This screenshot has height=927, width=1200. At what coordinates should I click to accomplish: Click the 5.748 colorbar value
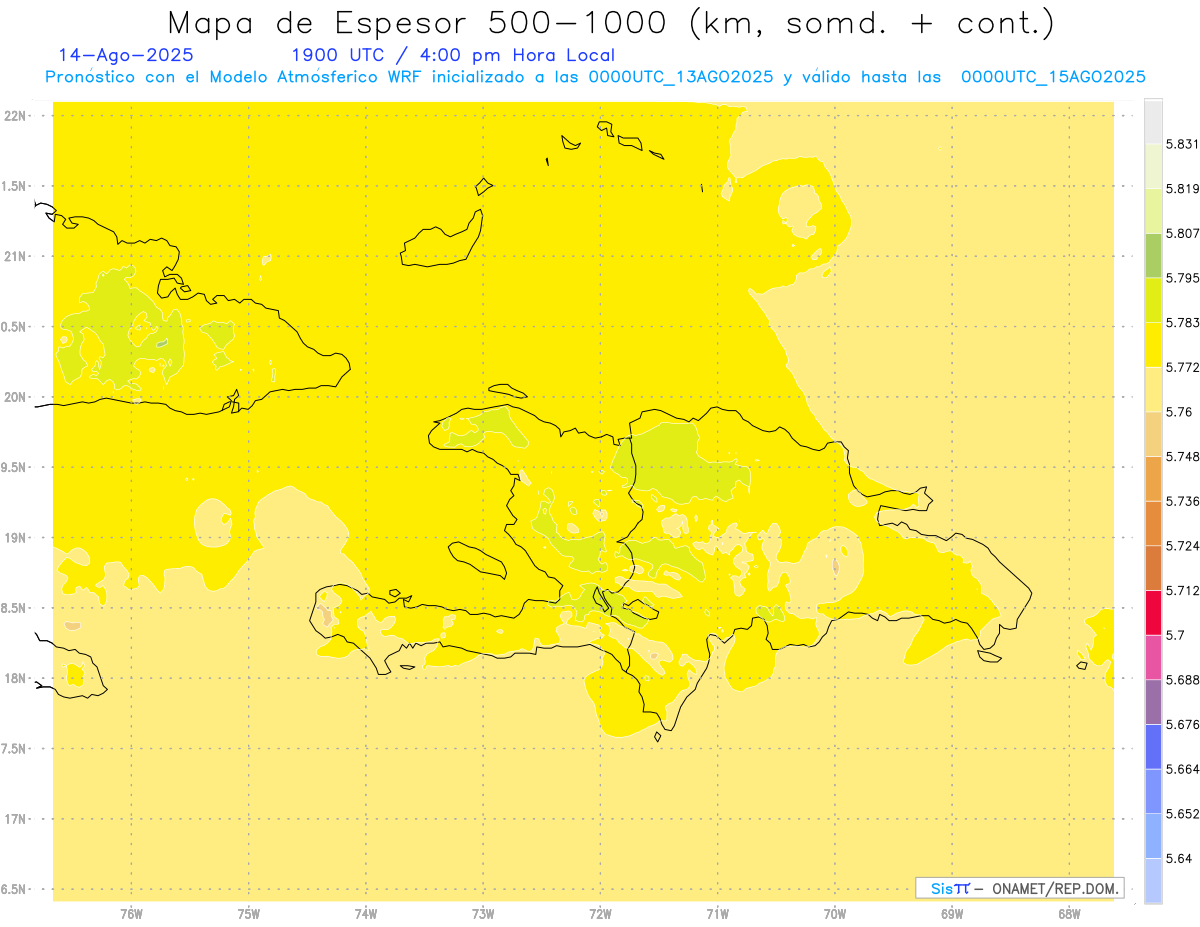tap(1183, 457)
